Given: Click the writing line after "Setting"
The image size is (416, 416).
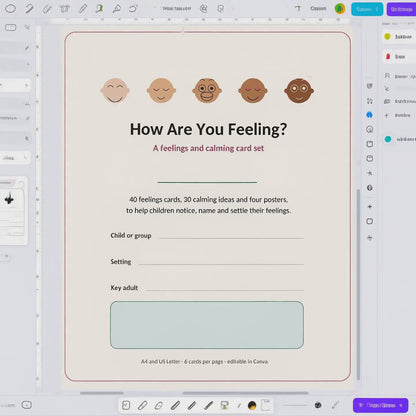Looking at the screenshot, I should click(221, 264).
